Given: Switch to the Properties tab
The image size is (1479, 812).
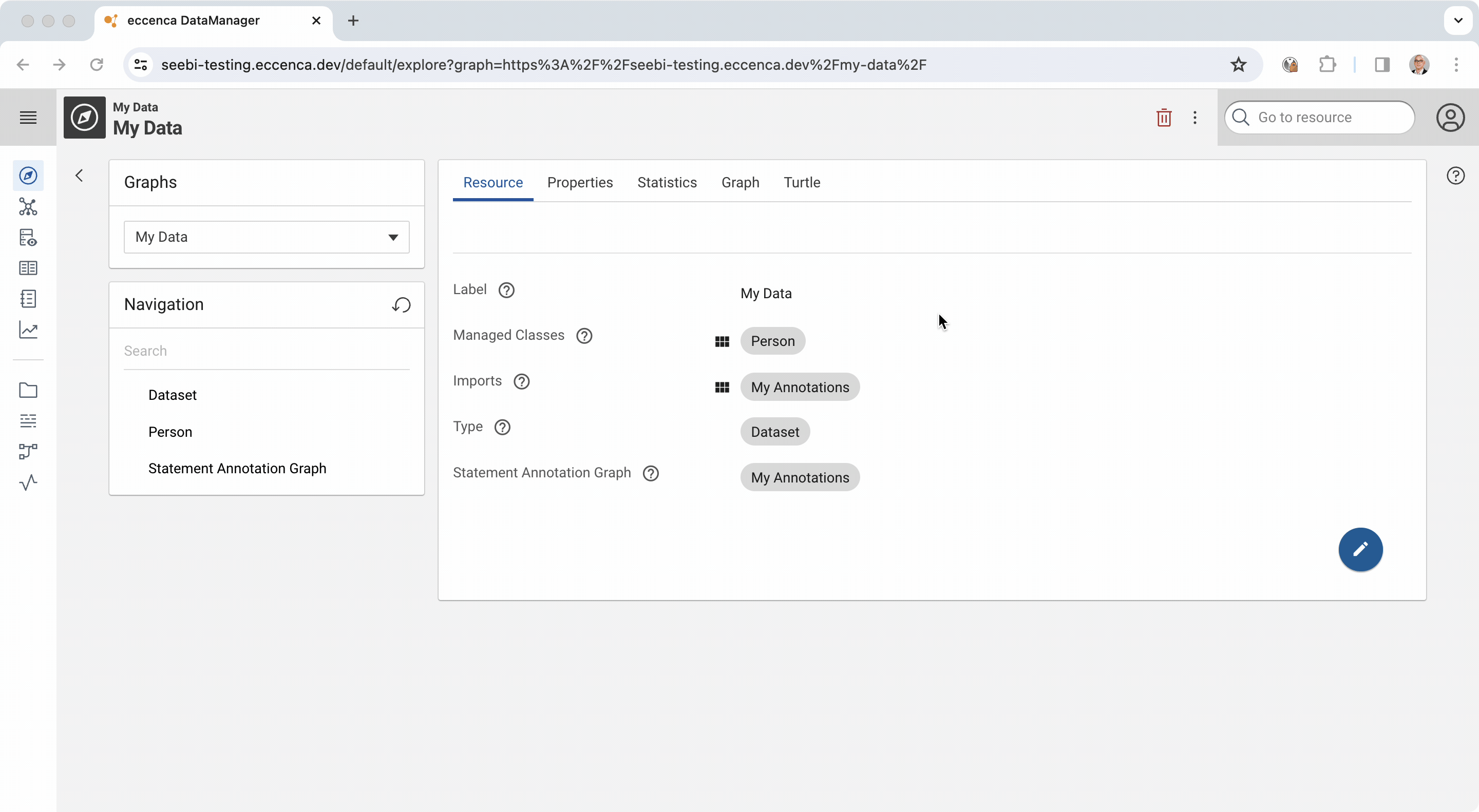Looking at the screenshot, I should pyautogui.click(x=580, y=183).
